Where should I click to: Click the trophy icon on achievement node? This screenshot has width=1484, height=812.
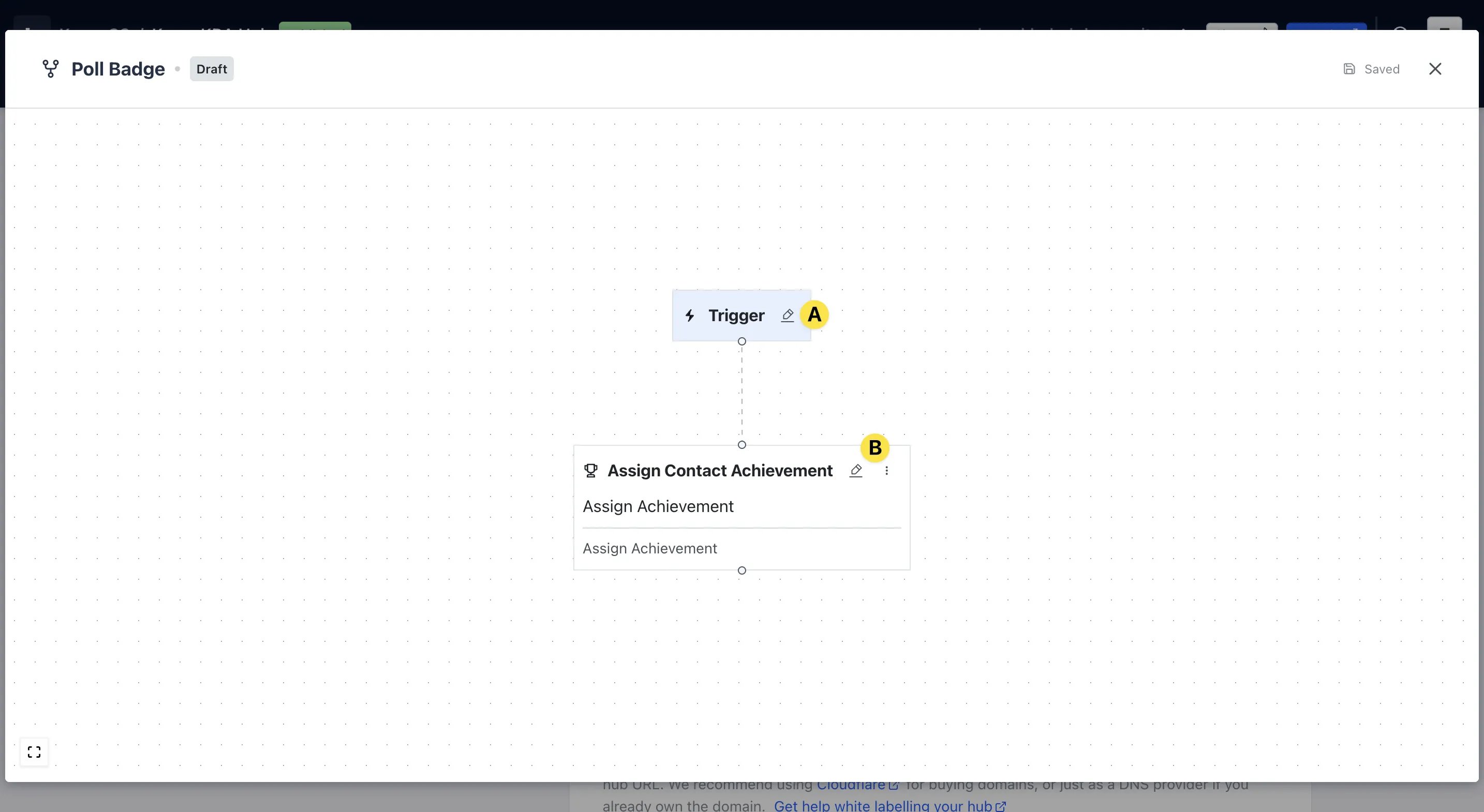pyautogui.click(x=590, y=471)
